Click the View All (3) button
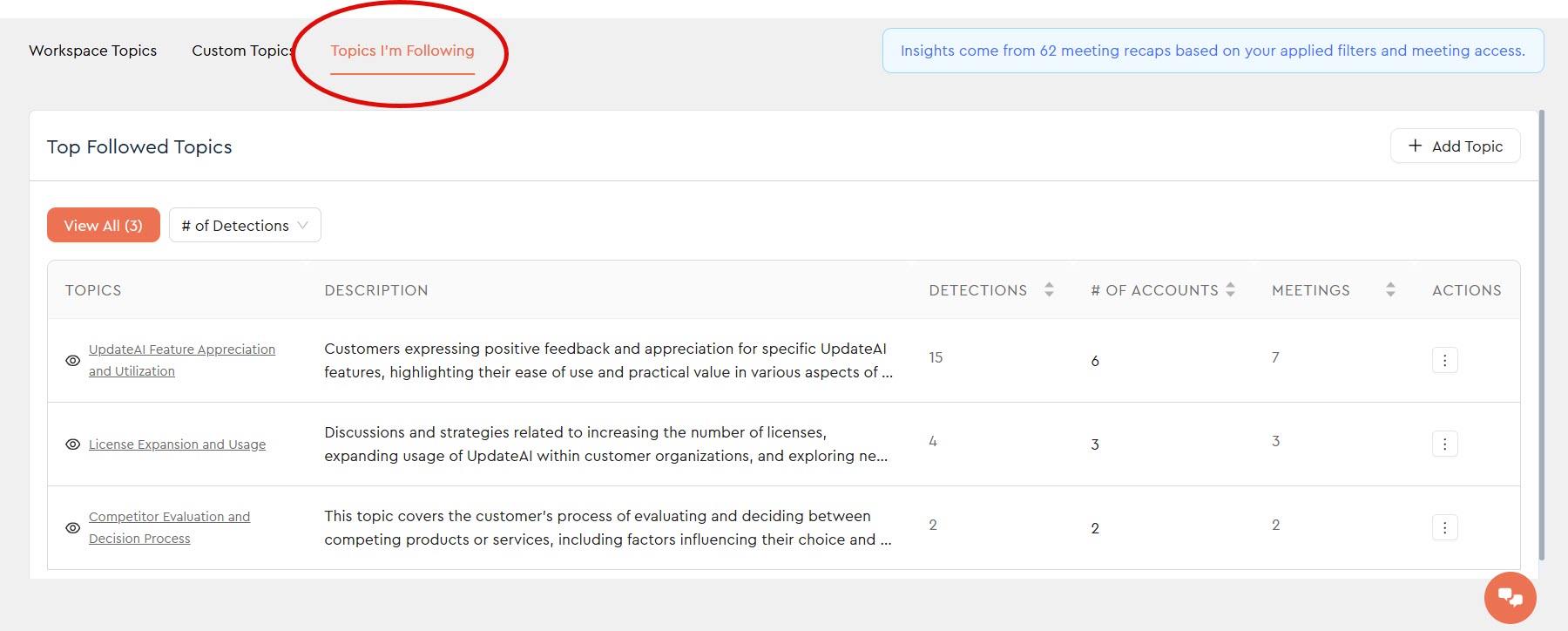Screen dimensions: 1568x631 click(104, 225)
